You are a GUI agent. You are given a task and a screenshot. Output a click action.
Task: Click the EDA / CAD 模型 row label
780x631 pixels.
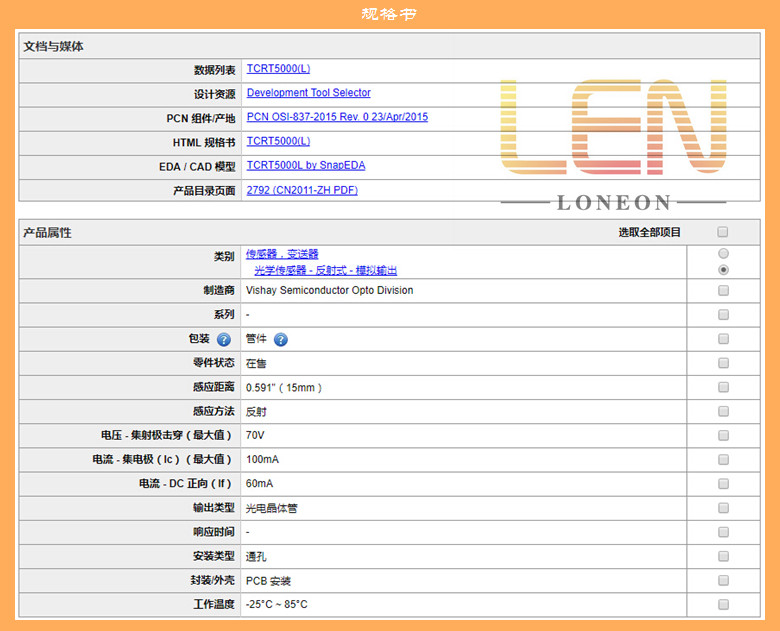click(x=197, y=167)
